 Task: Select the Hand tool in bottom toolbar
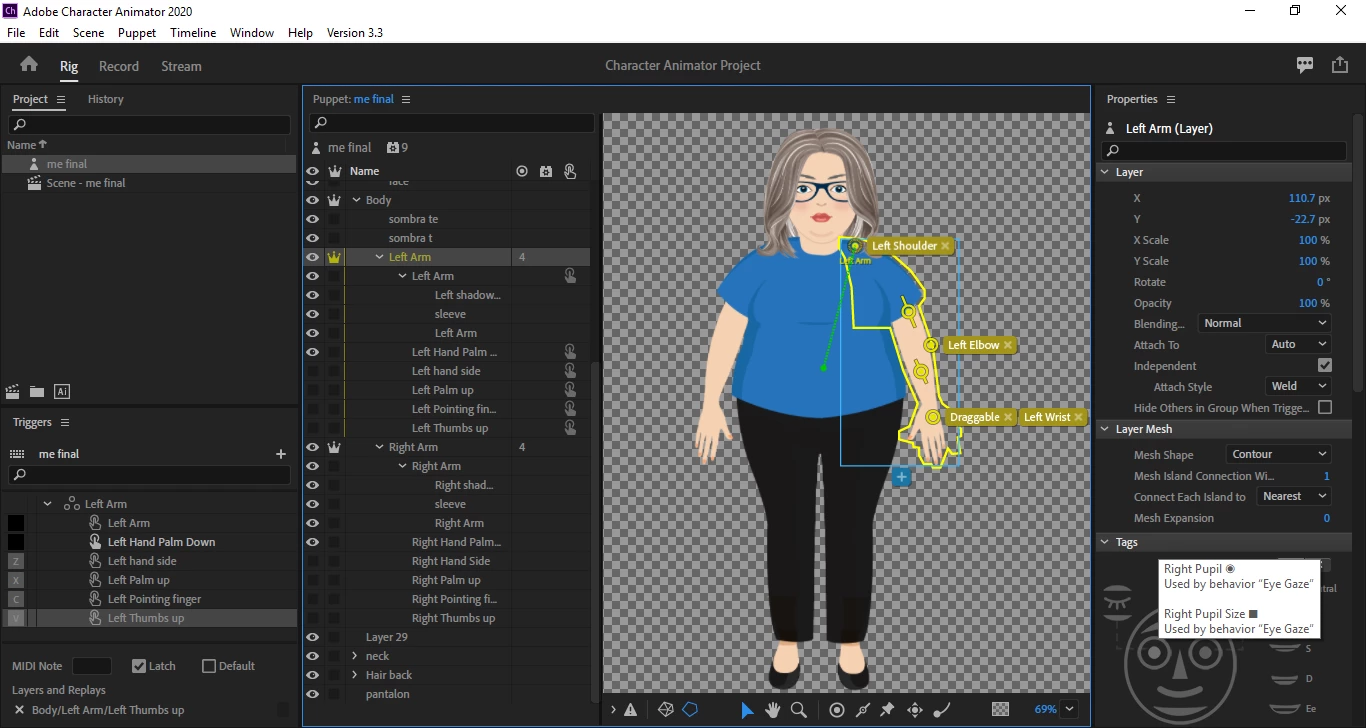coord(773,710)
